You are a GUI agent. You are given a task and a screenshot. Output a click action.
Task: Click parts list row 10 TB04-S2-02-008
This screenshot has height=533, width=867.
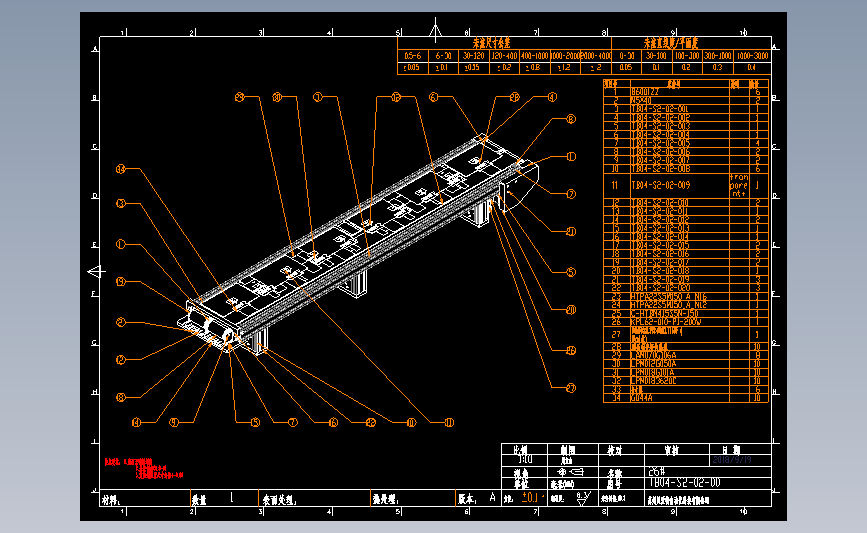[686, 169]
